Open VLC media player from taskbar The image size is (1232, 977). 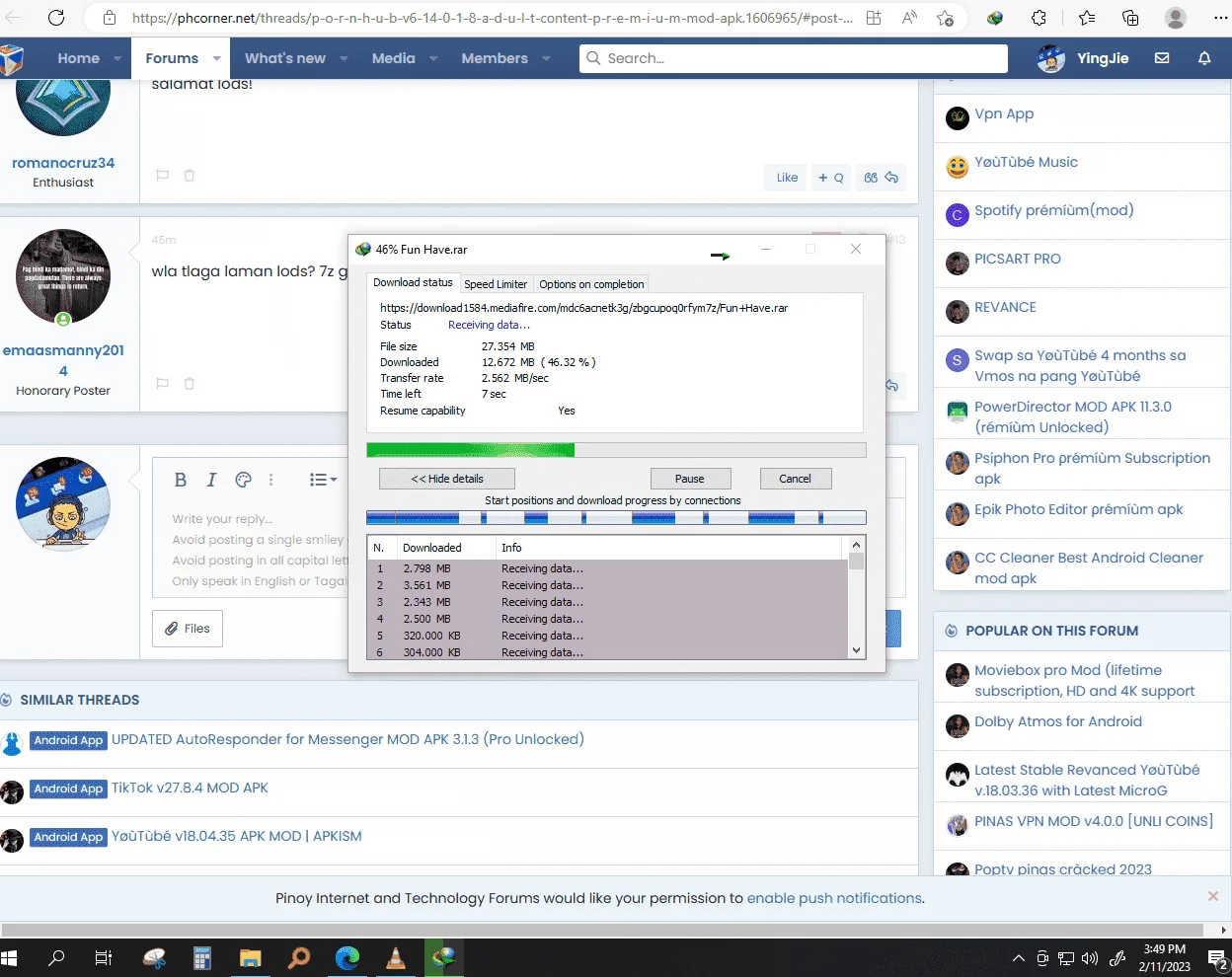pos(395,957)
